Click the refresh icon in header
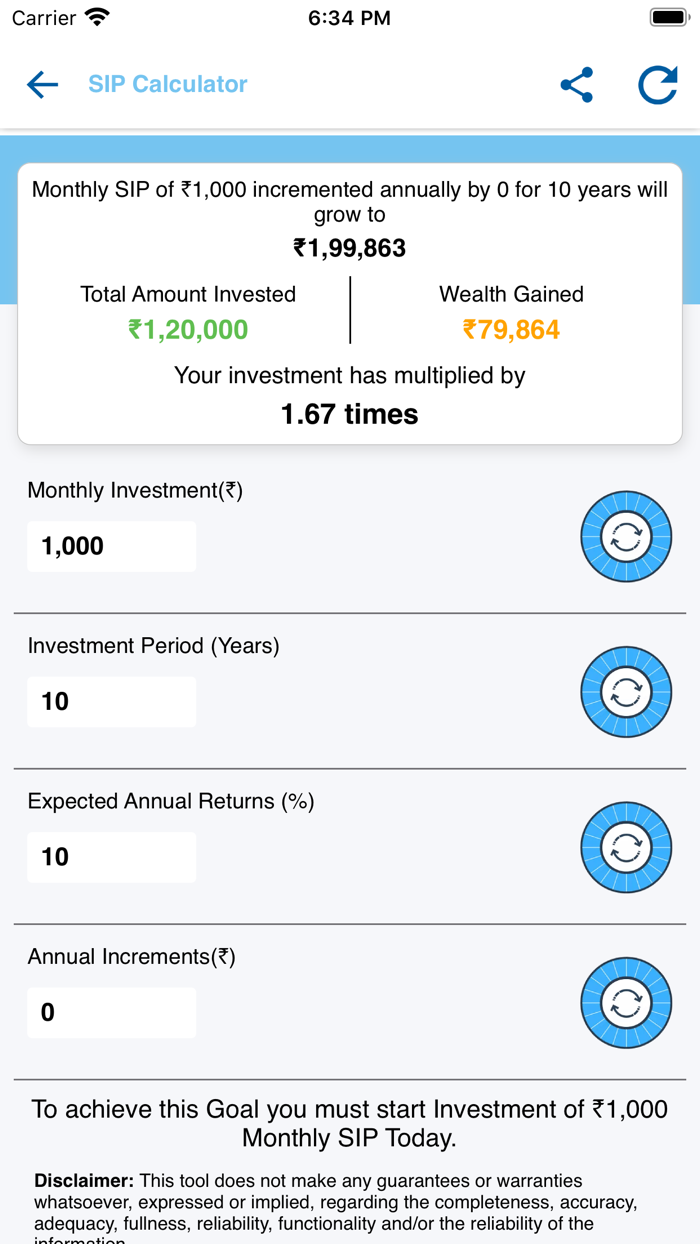Image resolution: width=700 pixels, height=1244 pixels. click(657, 85)
